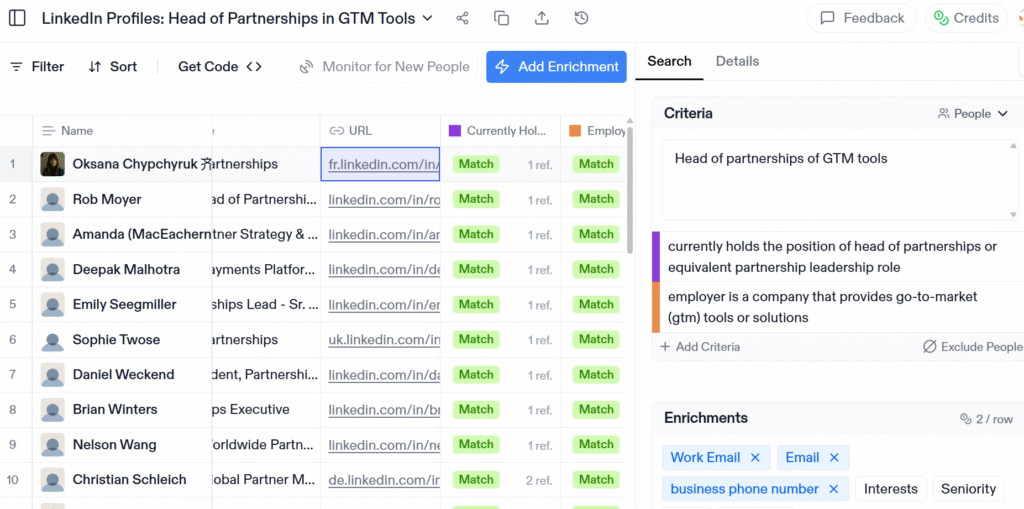The width and height of the screenshot is (1024, 509).
Task: Click the duplicate copy icon
Action: click(502, 18)
